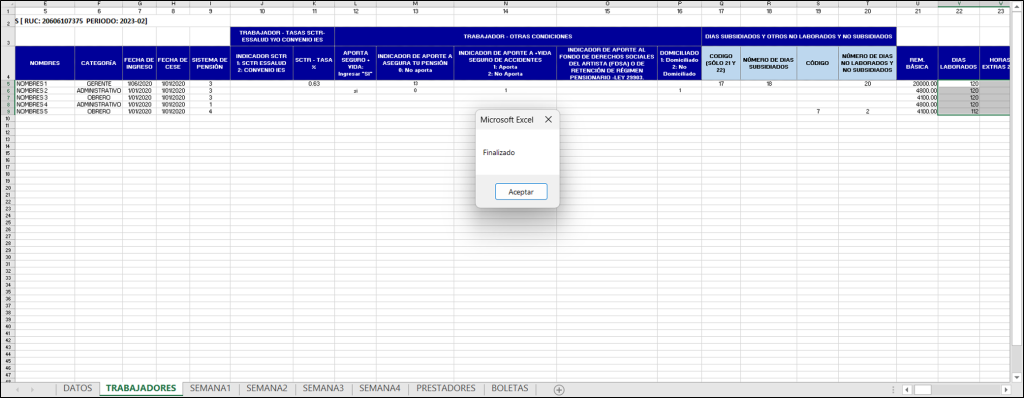The height and width of the screenshot is (398, 1024).
Task: Go to the SEMANA3 sheet tab
Action: click(x=323, y=388)
